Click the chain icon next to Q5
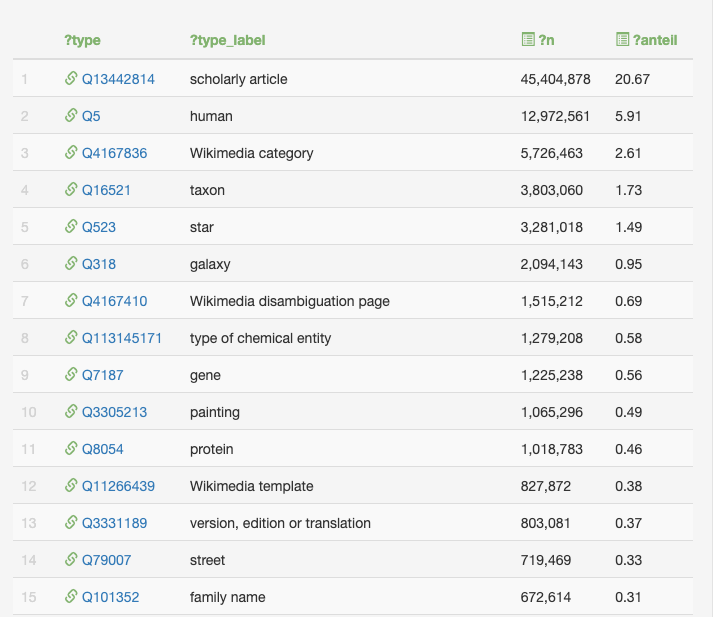The image size is (714, 617). click(x=71, y=116)
